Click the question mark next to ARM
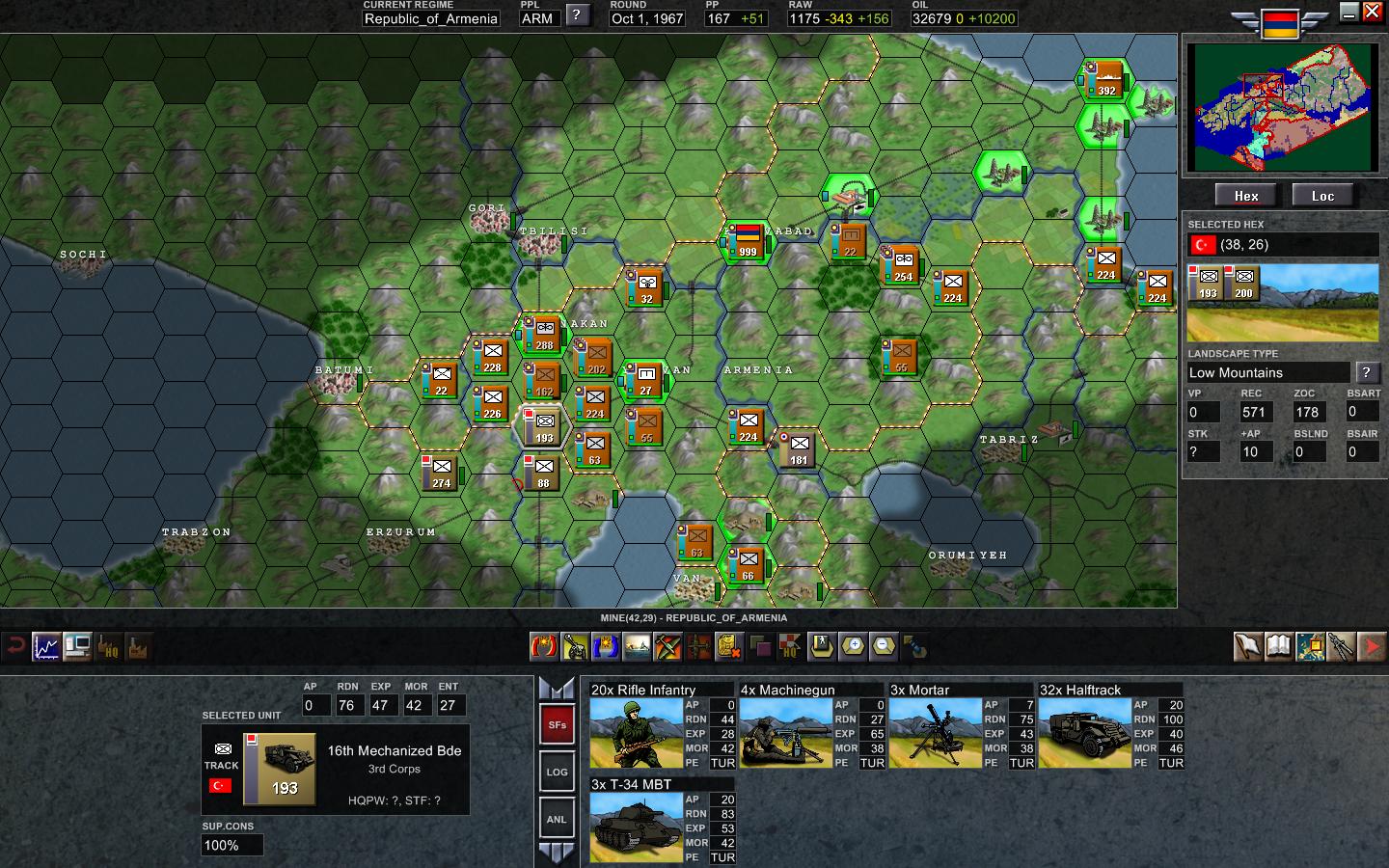 click(577, 14)
